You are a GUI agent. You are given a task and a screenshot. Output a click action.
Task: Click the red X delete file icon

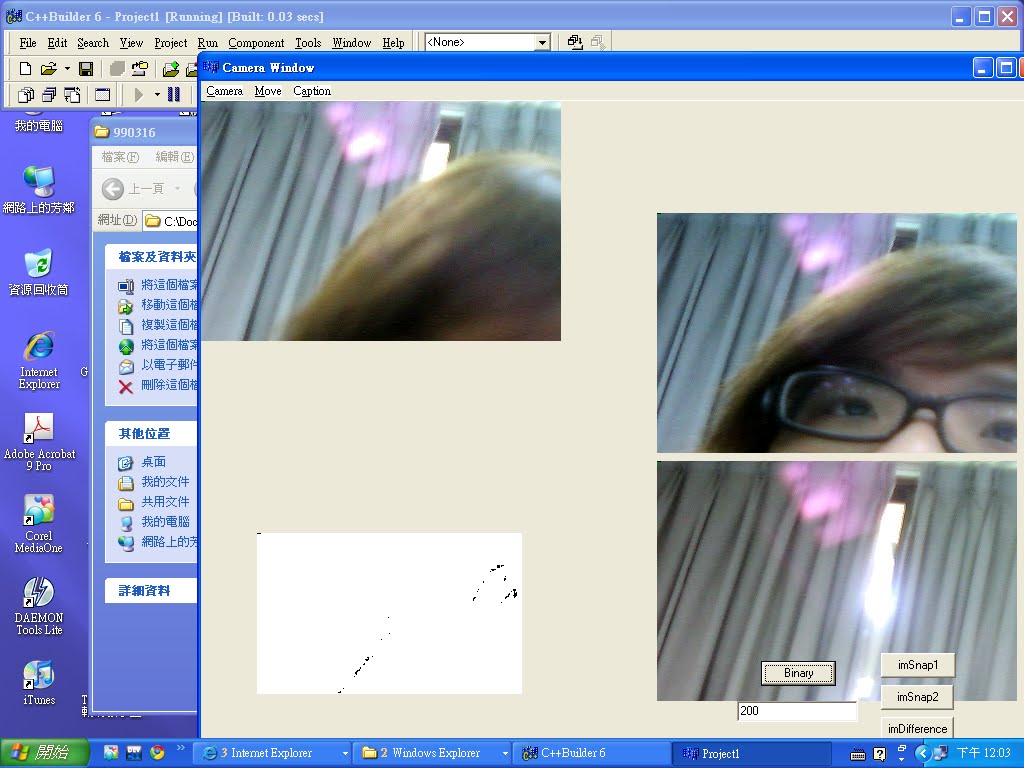126,387
